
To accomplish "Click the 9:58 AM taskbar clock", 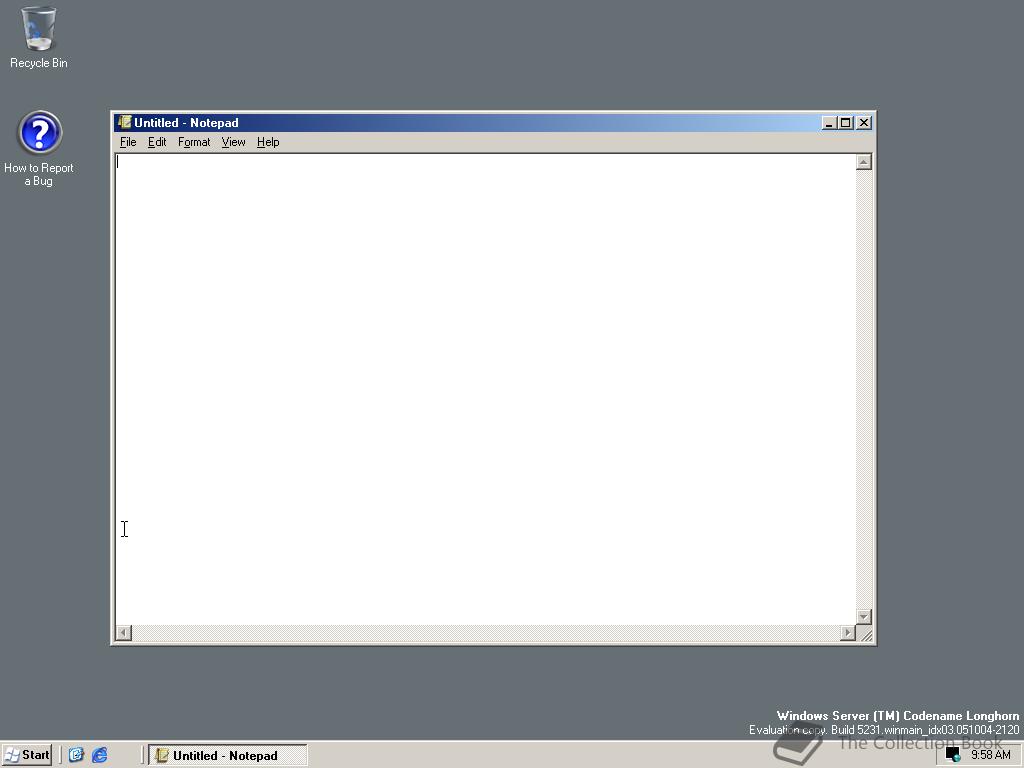I will tap(991, 755).
